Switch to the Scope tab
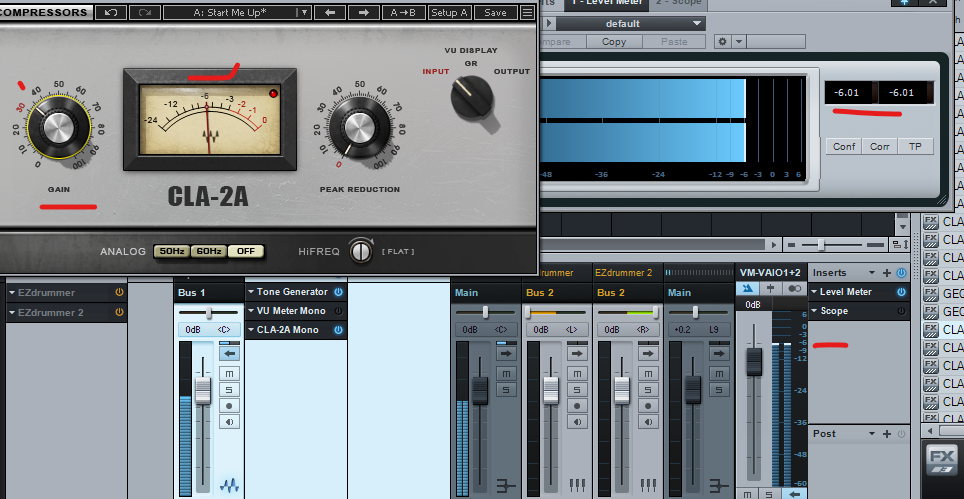 click(x=681, y=4)
